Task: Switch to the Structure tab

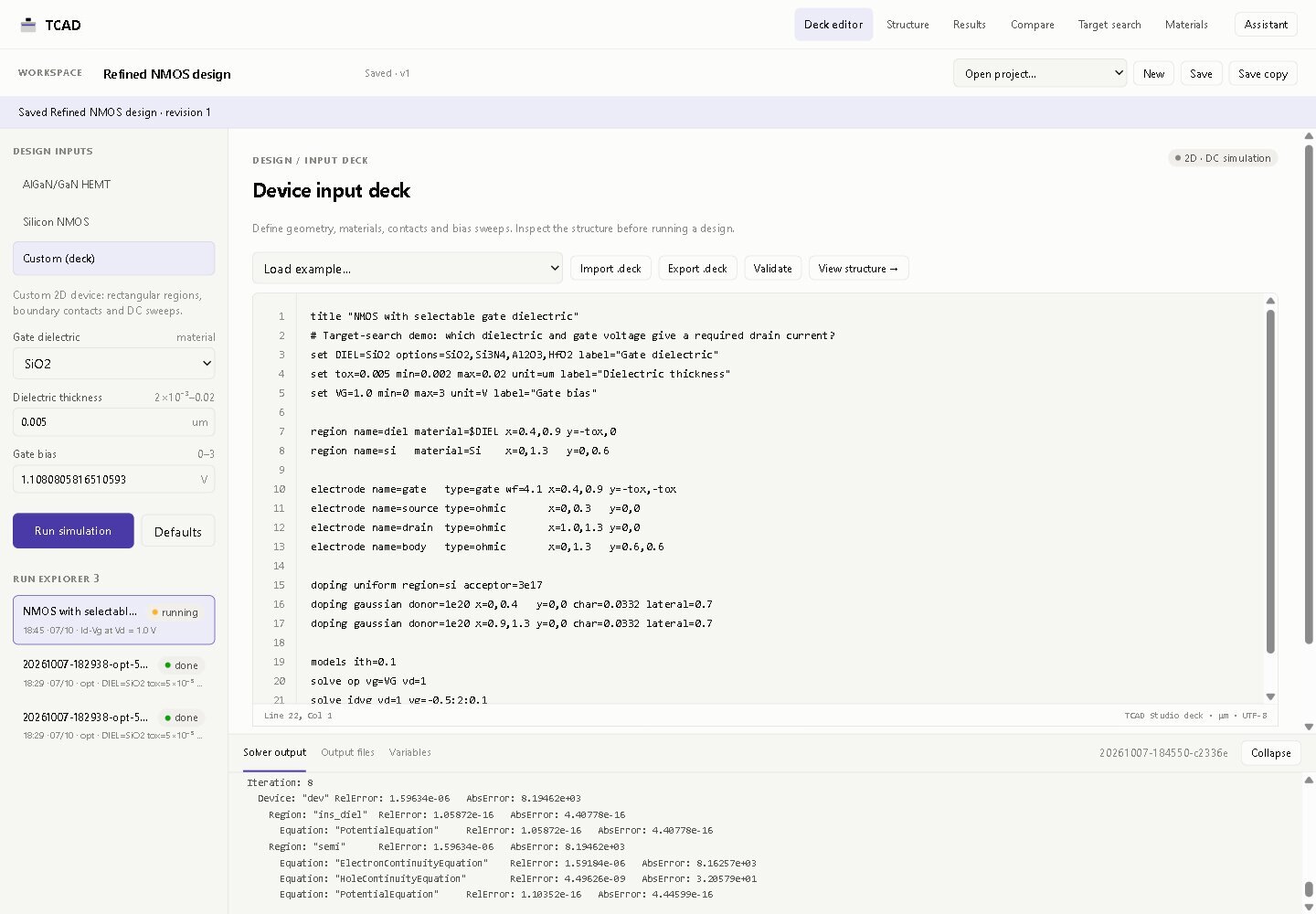Action: click(907, 25)
